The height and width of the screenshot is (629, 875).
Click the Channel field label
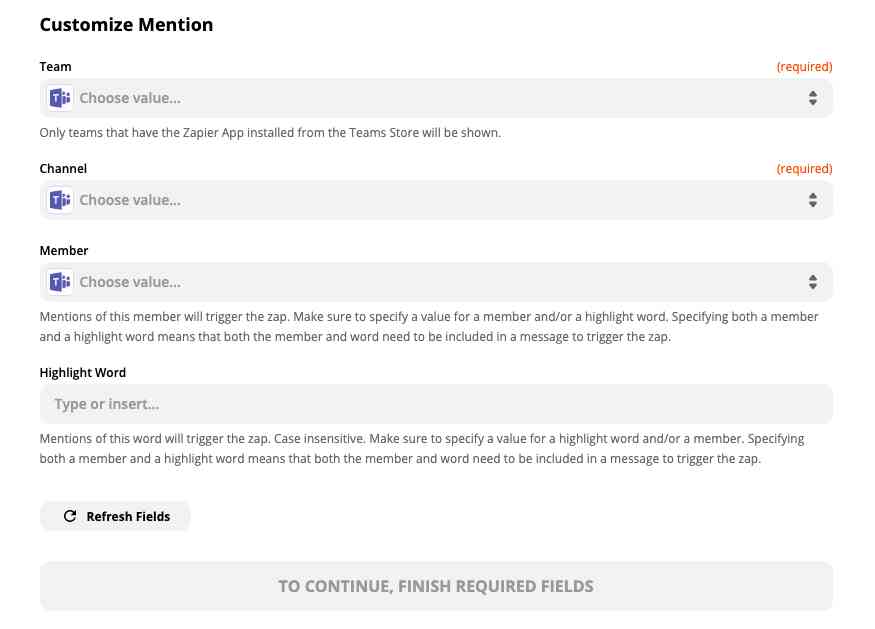(63, 168)
